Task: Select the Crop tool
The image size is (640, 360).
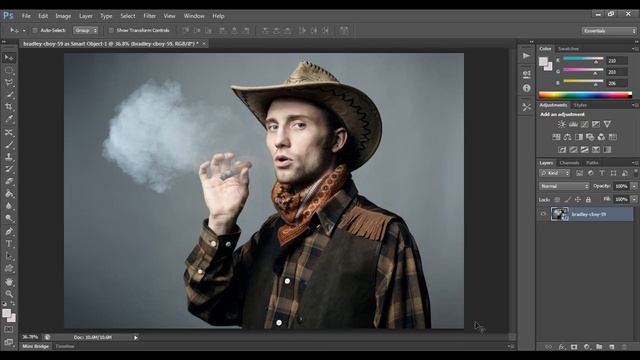Action: pos(9,107)
